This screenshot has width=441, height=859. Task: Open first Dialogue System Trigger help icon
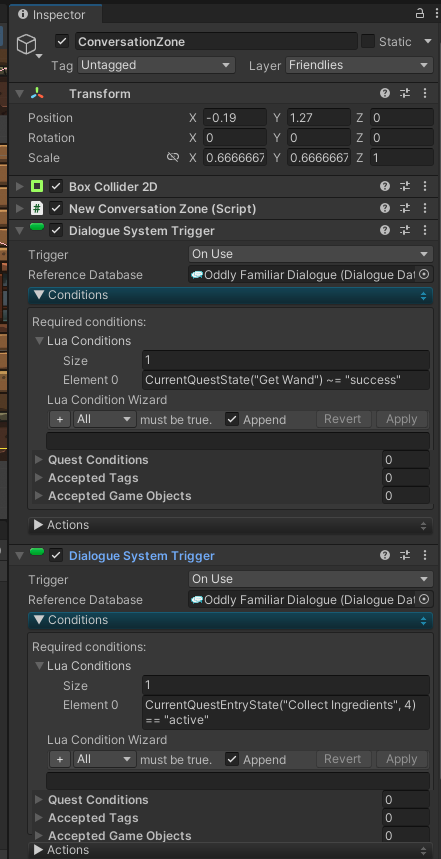(385, 231)
